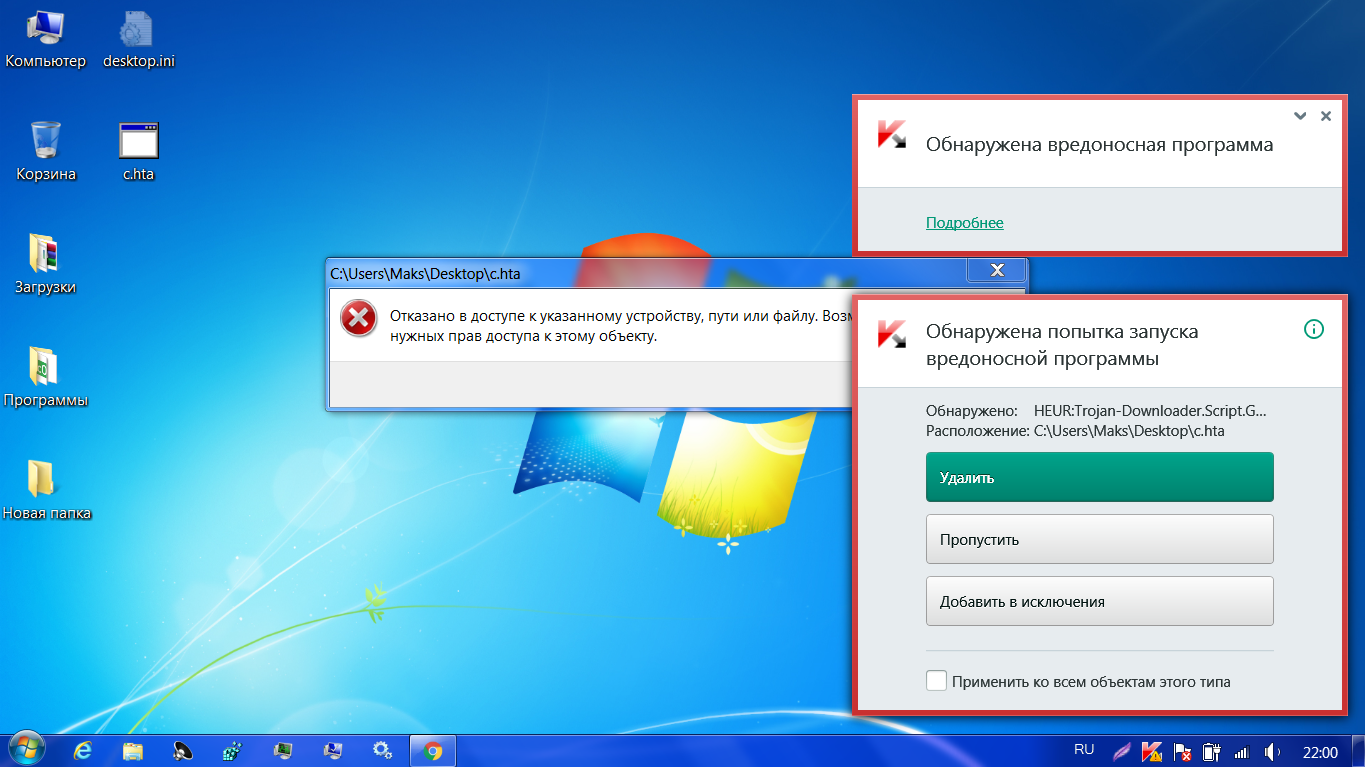Open the network signal tray icon

(x=1242, y=751)
